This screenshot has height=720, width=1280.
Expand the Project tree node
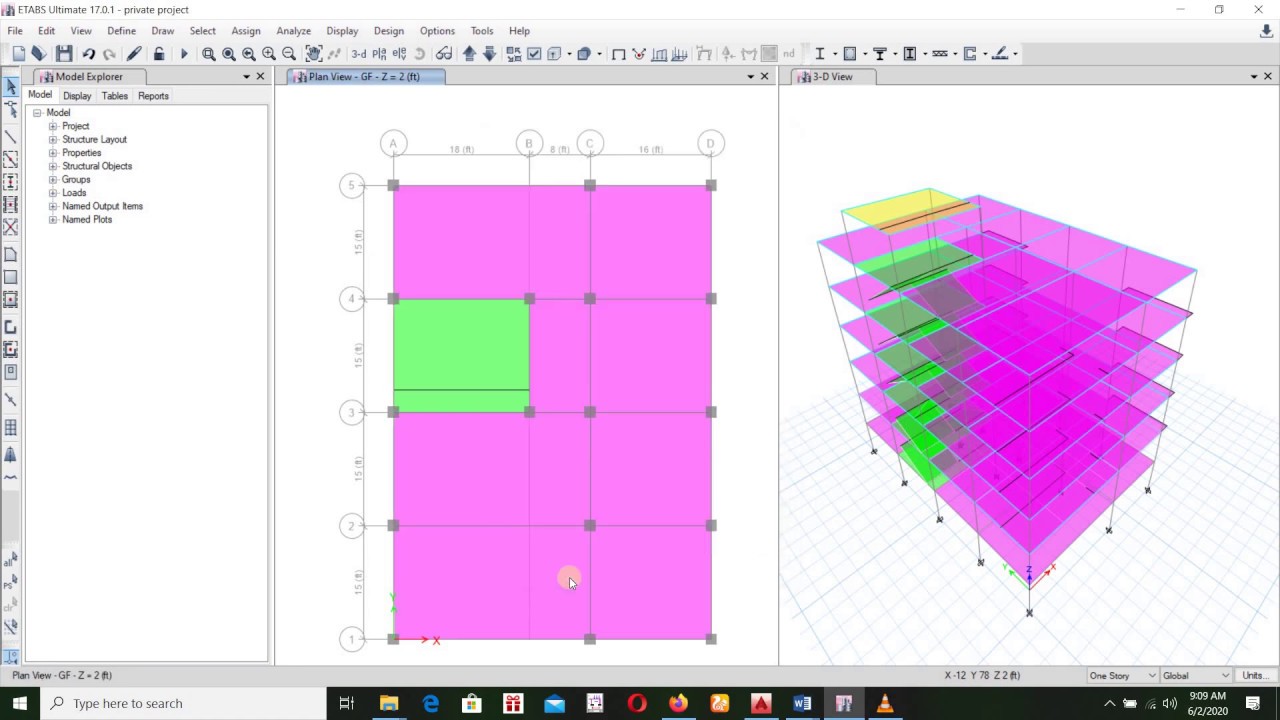tap(53, 127)
